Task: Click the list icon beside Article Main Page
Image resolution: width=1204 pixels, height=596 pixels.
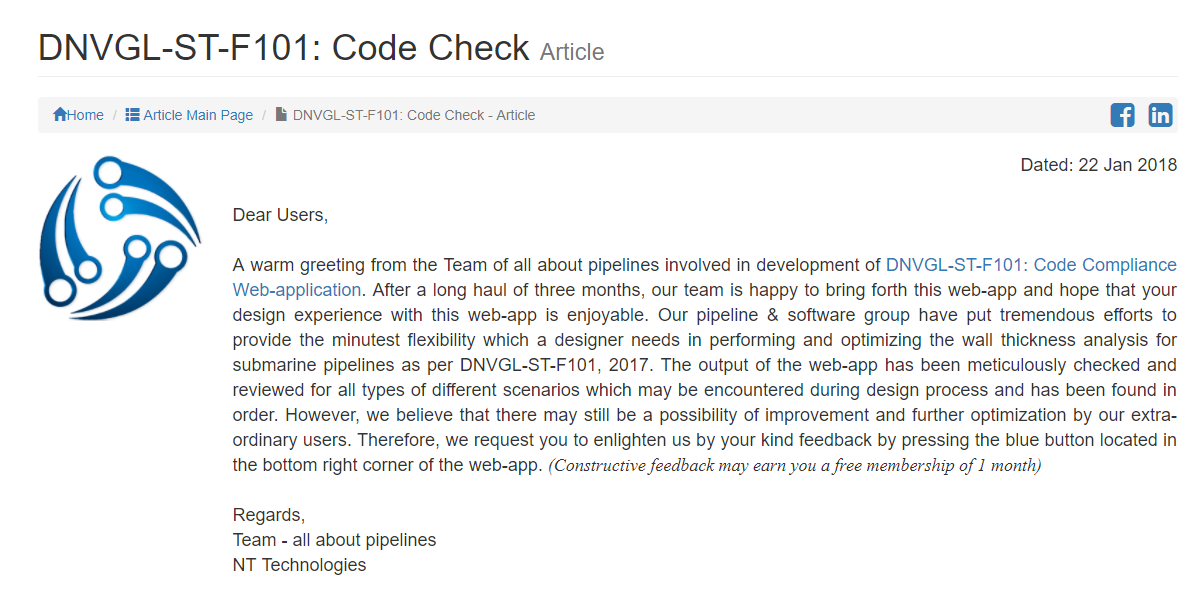Action: pyautogui.click(x=132, y=115)
